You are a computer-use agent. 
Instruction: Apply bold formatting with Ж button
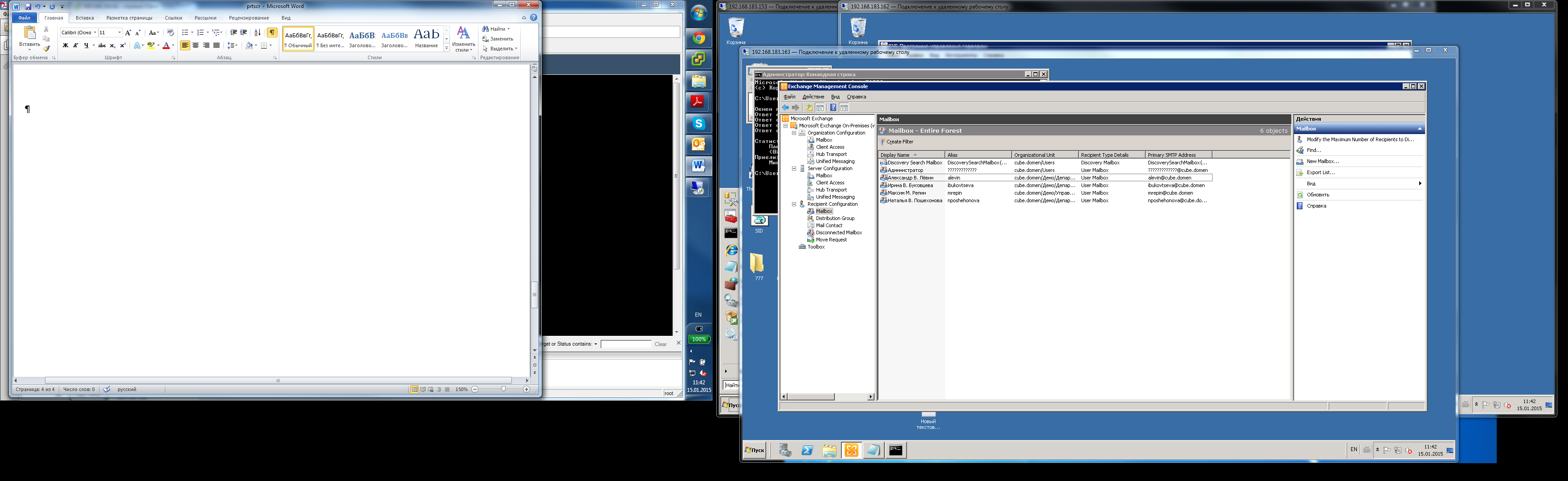click(65, 46)
